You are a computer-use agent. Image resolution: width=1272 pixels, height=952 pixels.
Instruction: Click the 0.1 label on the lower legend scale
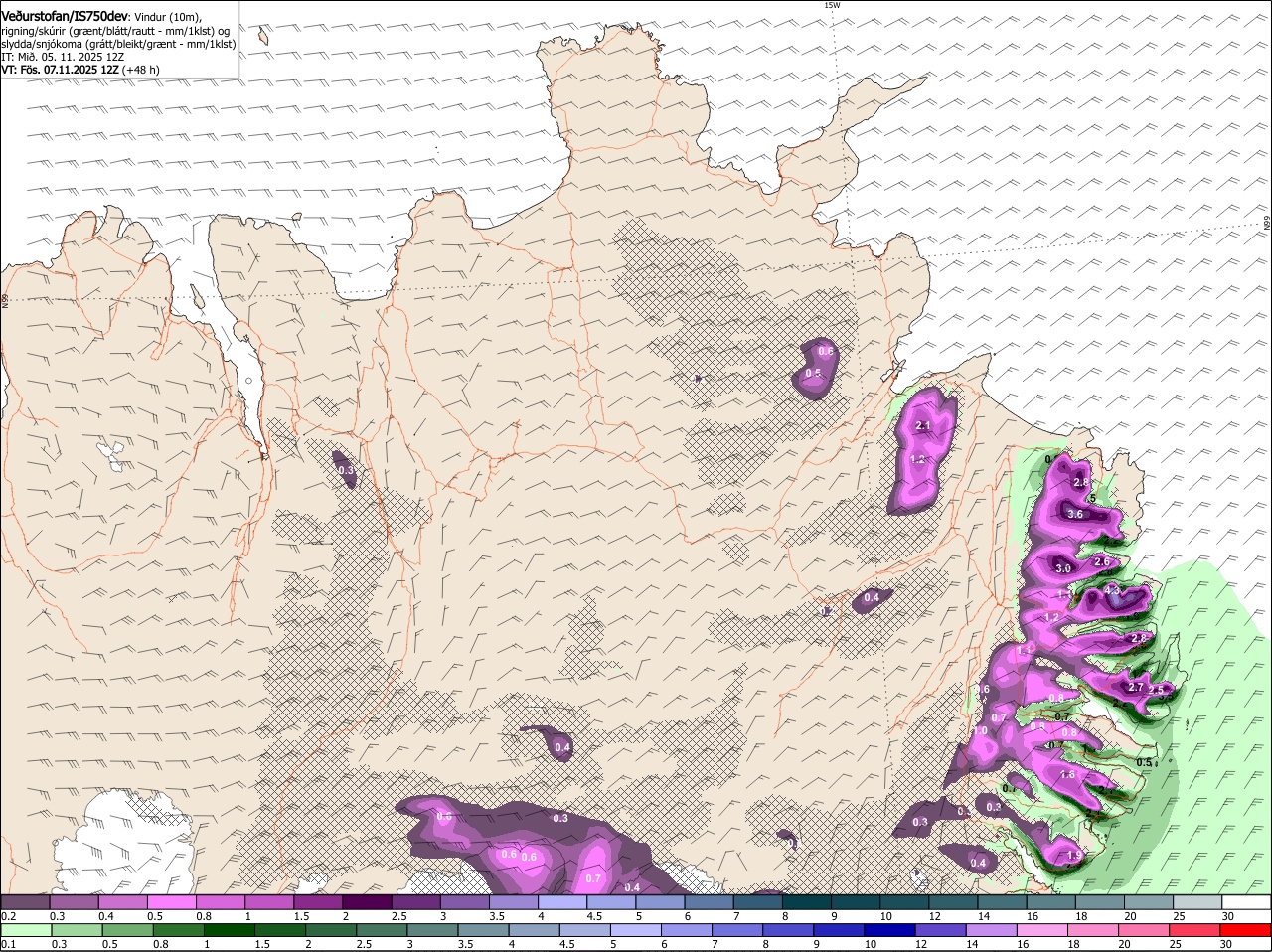point(8,943)
